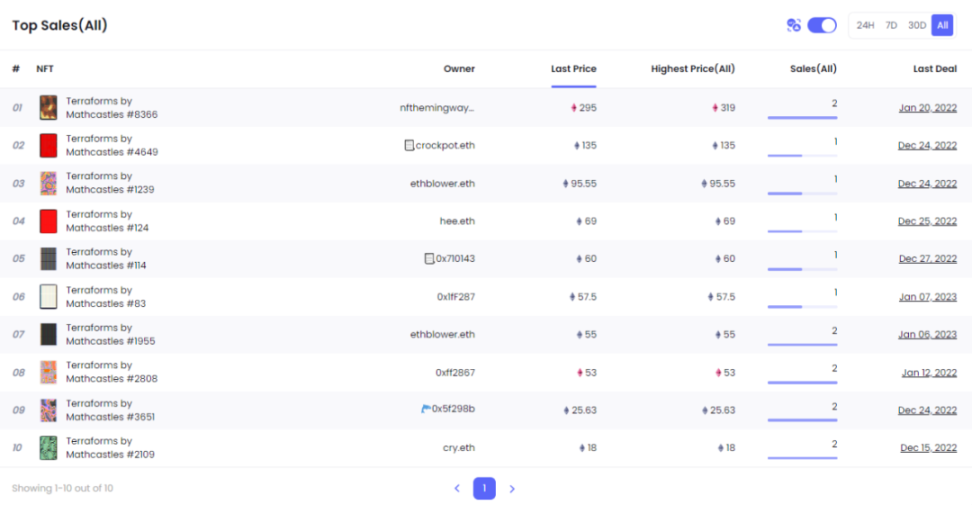Select the 24H time range
The width and height of the screenshot is (972, 505).
pos(865,25)
